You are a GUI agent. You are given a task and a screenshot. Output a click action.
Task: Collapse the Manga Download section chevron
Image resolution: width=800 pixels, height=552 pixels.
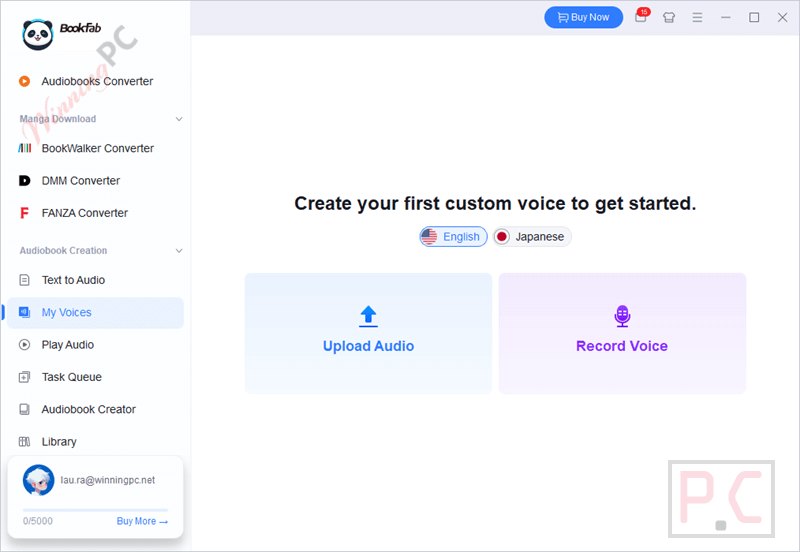179,119
